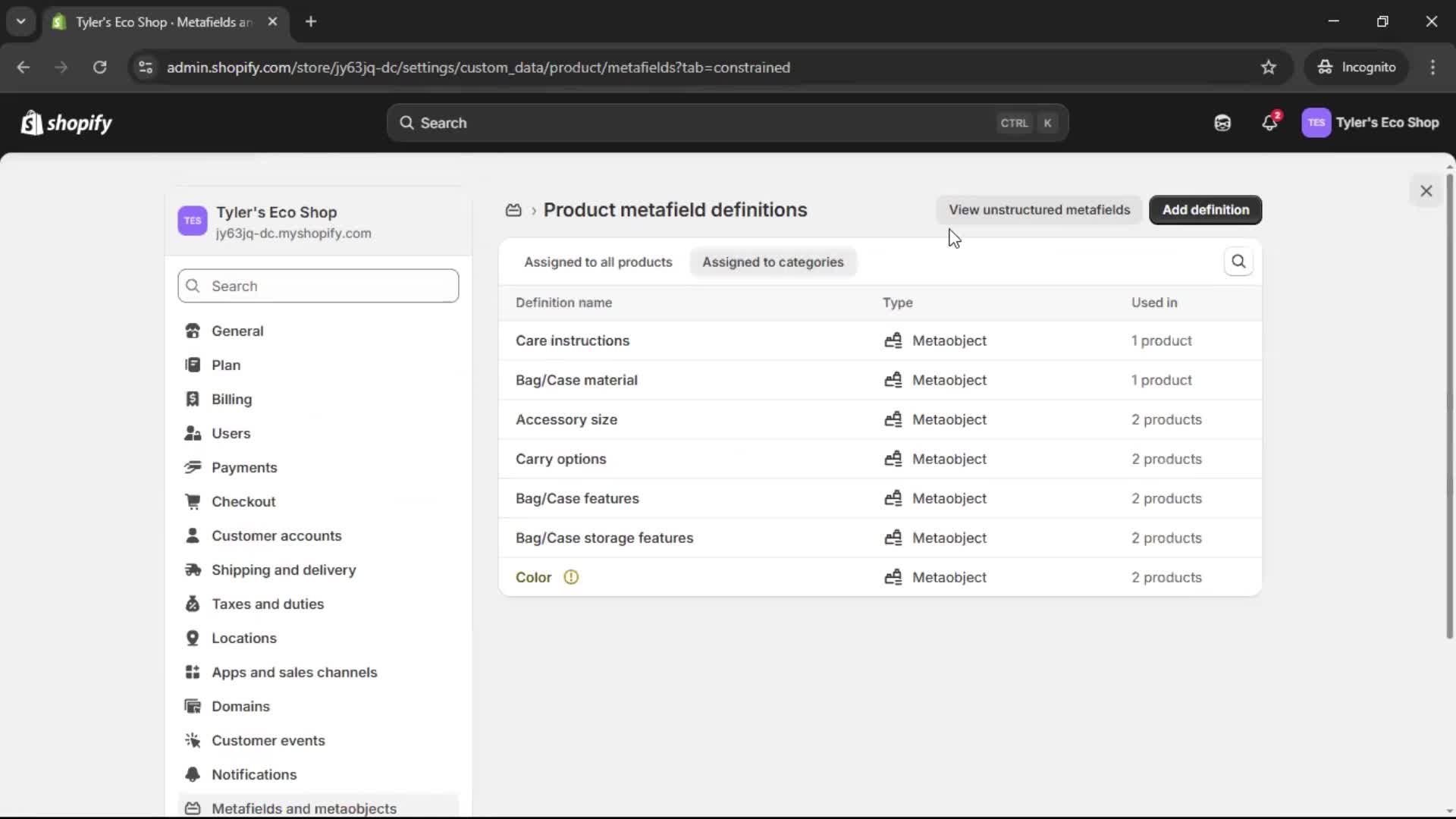Open the Care instructions definition
Image resolution: width=1456 pixels, height=819 pixels.
click(573, 340)
